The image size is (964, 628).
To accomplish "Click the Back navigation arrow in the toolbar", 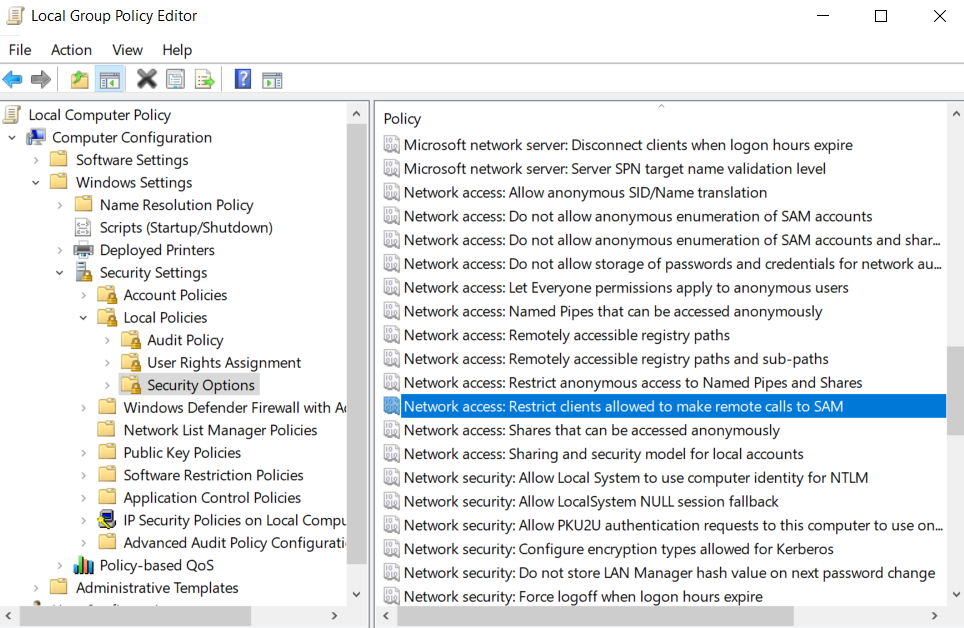I will pyautogui.click(x=13, y=79).
